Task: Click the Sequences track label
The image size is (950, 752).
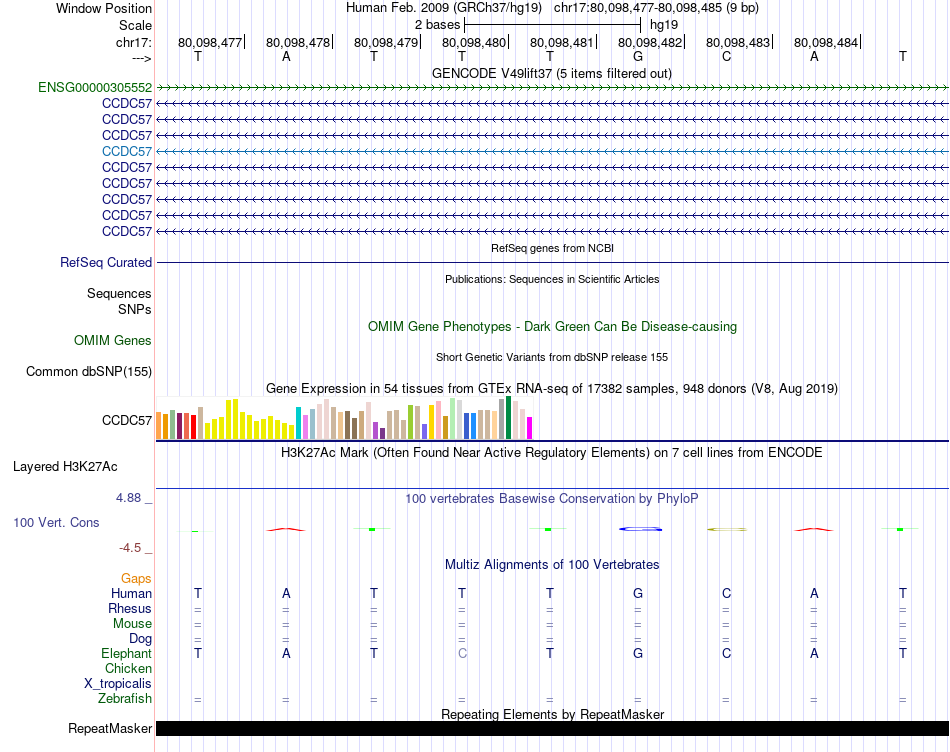Action: click(119, 293)
